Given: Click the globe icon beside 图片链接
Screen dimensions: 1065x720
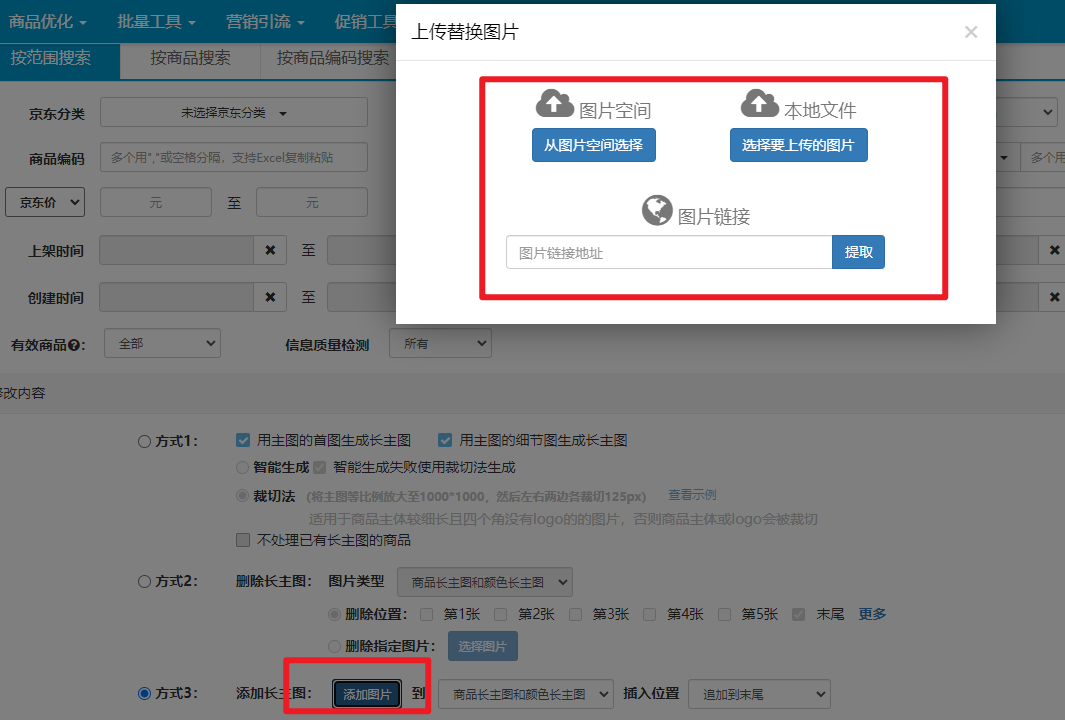Looking at the screenshot, I should click(x=656, y=210).
